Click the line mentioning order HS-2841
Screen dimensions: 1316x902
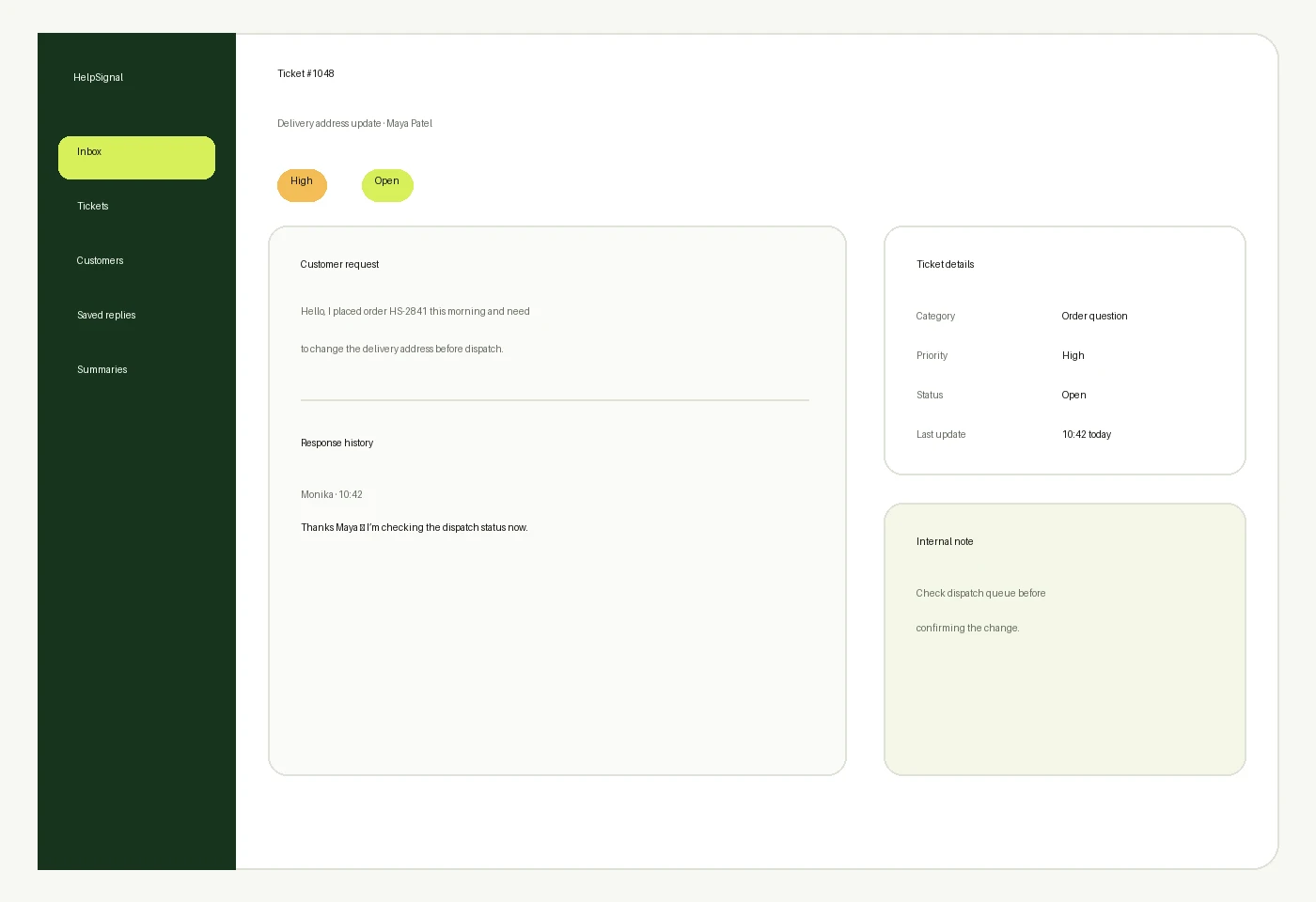pyautogui.click(x=415, y=311)
